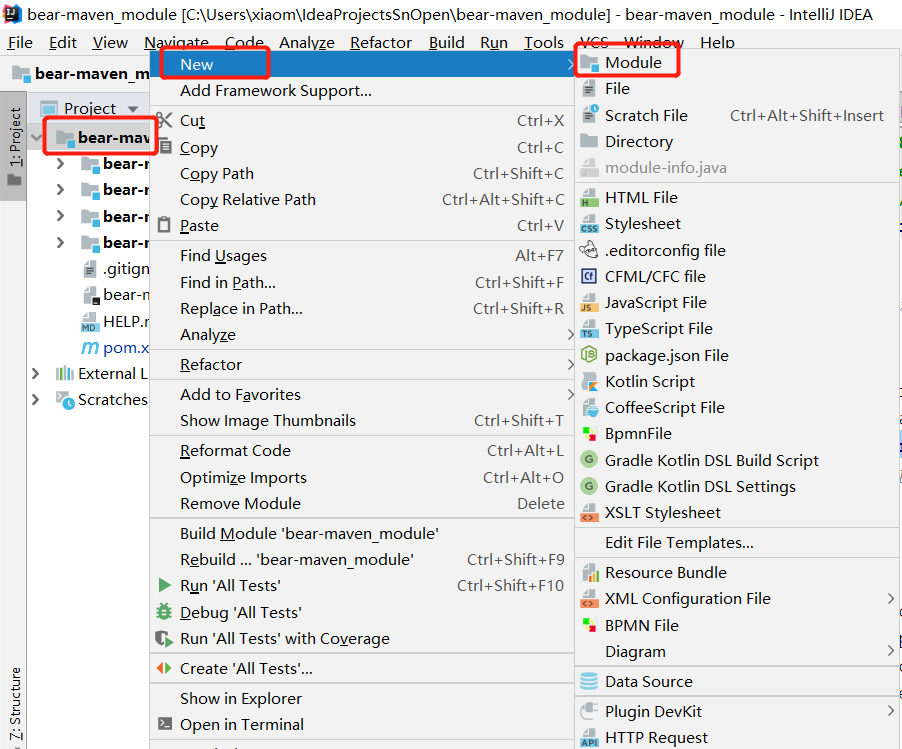Screen dimensions: 902x749
Task: Select the .gitignore file in tree
Action: (x=116, y=269)
